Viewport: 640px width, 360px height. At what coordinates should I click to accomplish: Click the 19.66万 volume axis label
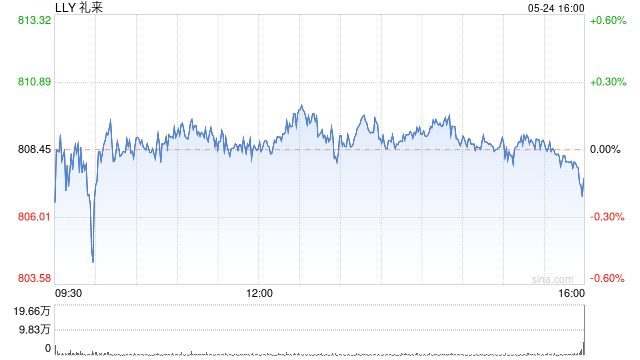32,311
